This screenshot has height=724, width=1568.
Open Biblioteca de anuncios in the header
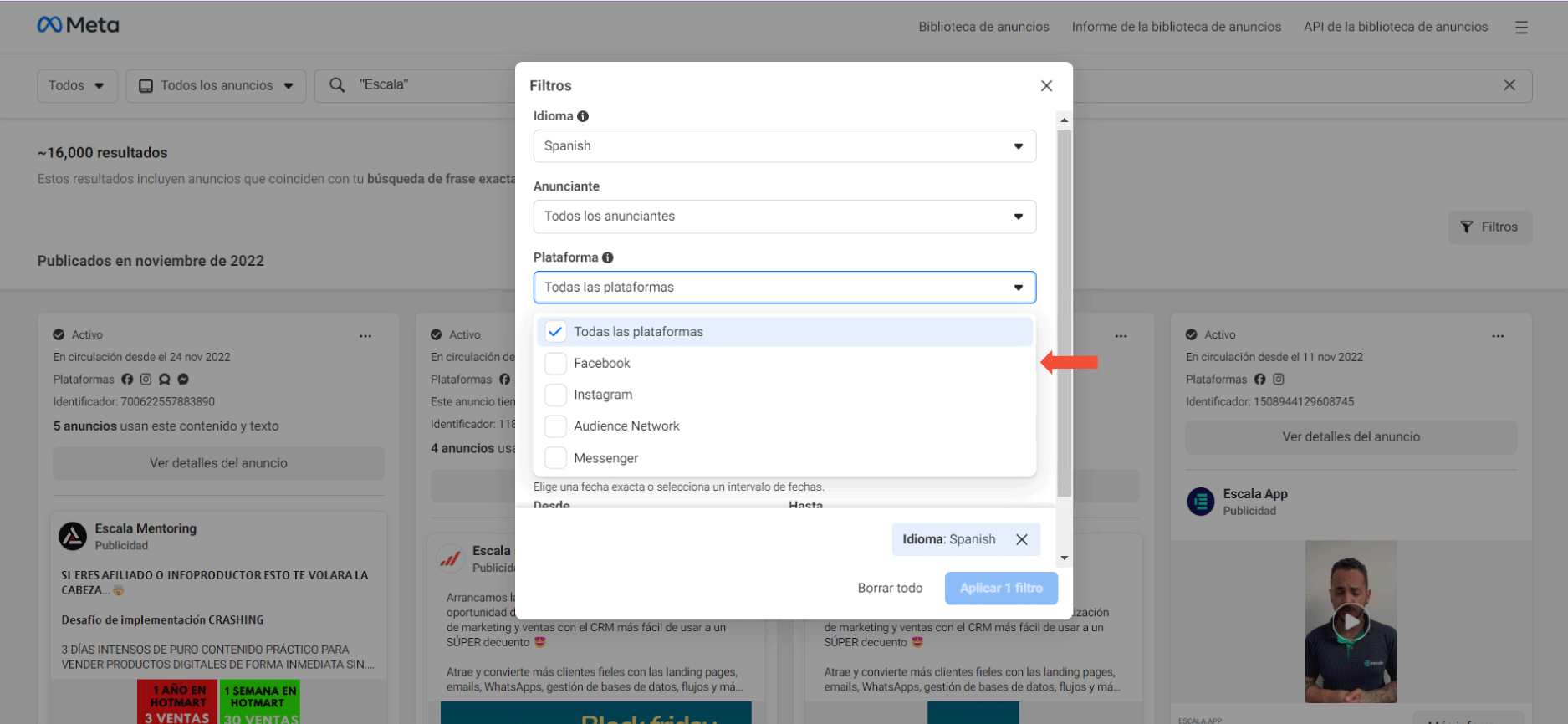pyautogui.click(x=983, y=27)
